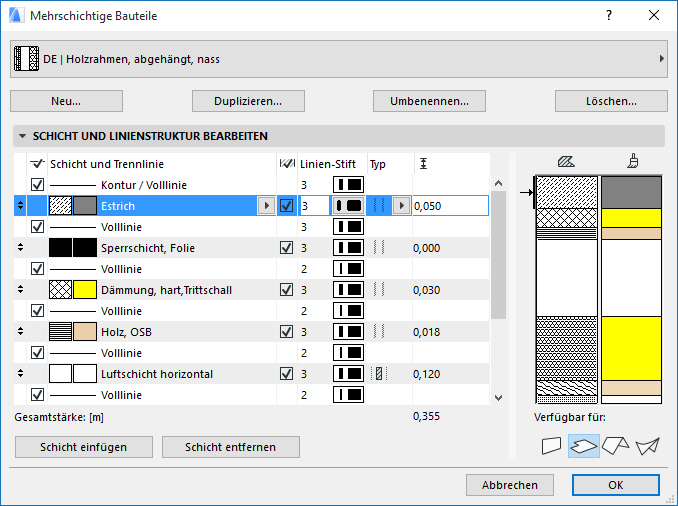Toggle end-line checkbox for Sperrschicht, Folie
The image size is (678, 506).
point(287,248)
